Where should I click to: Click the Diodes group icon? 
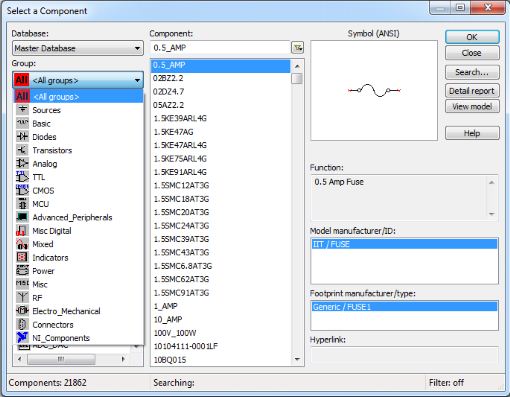(x=22, y=137)
